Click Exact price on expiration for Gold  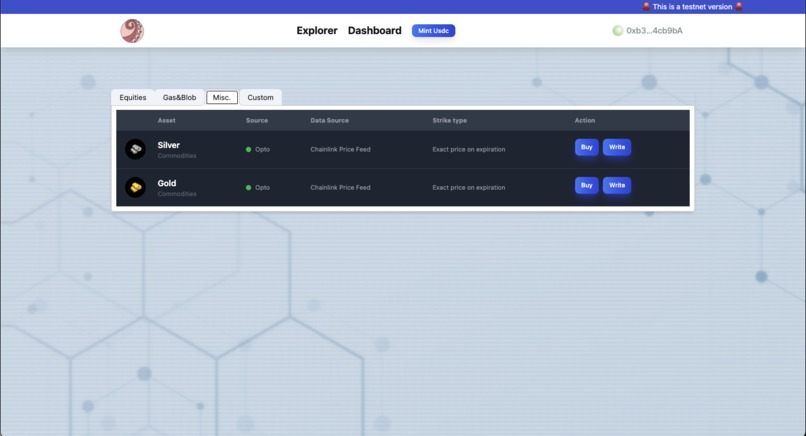pyautogui.click(x=469, y=188)
